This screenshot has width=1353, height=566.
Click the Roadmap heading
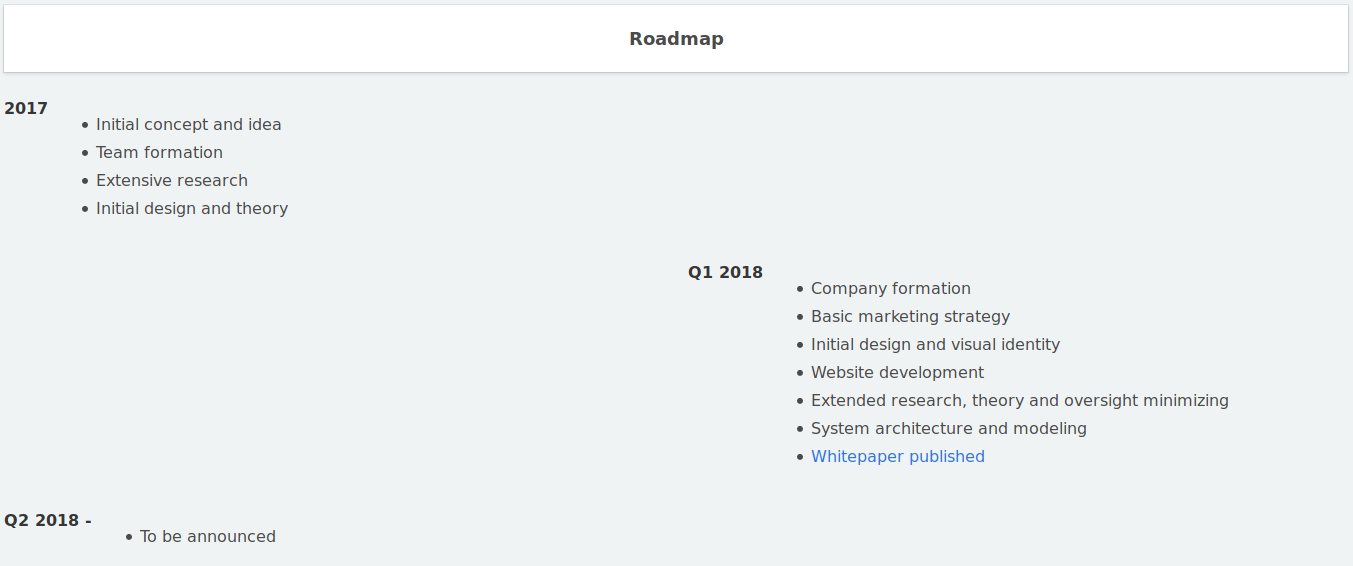point(676,39)
